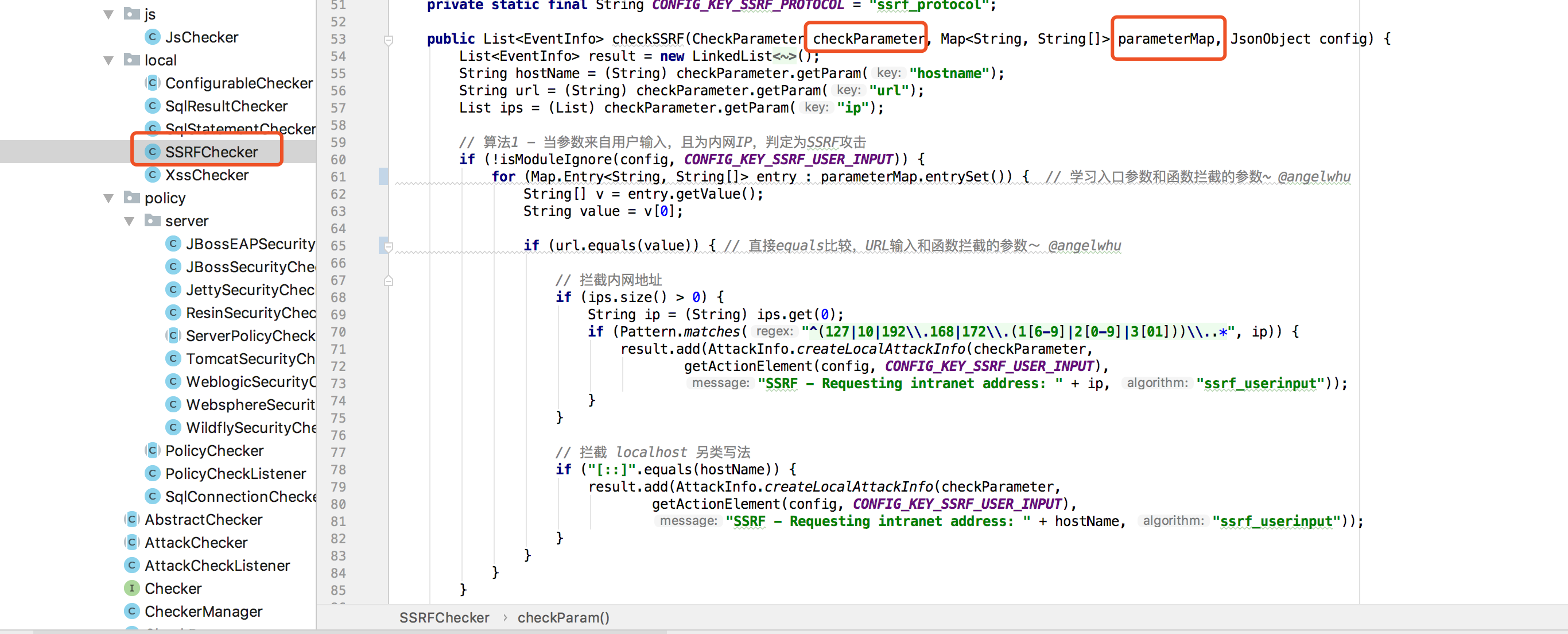Viewport: 1568px width, 634px height.
Task: Click checkParam() breadcrumb item
Action: tap(563, 617)
